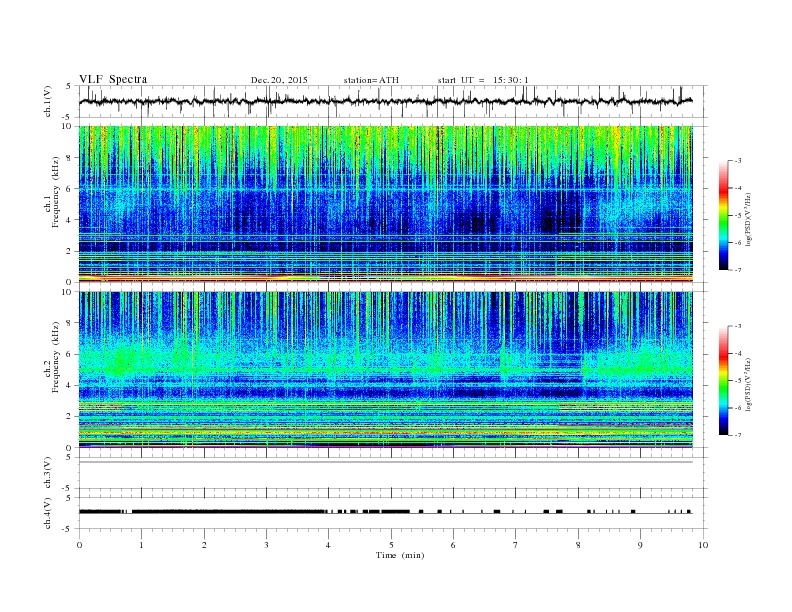Click the flat gray ch.3 trace line

(386, 462)
